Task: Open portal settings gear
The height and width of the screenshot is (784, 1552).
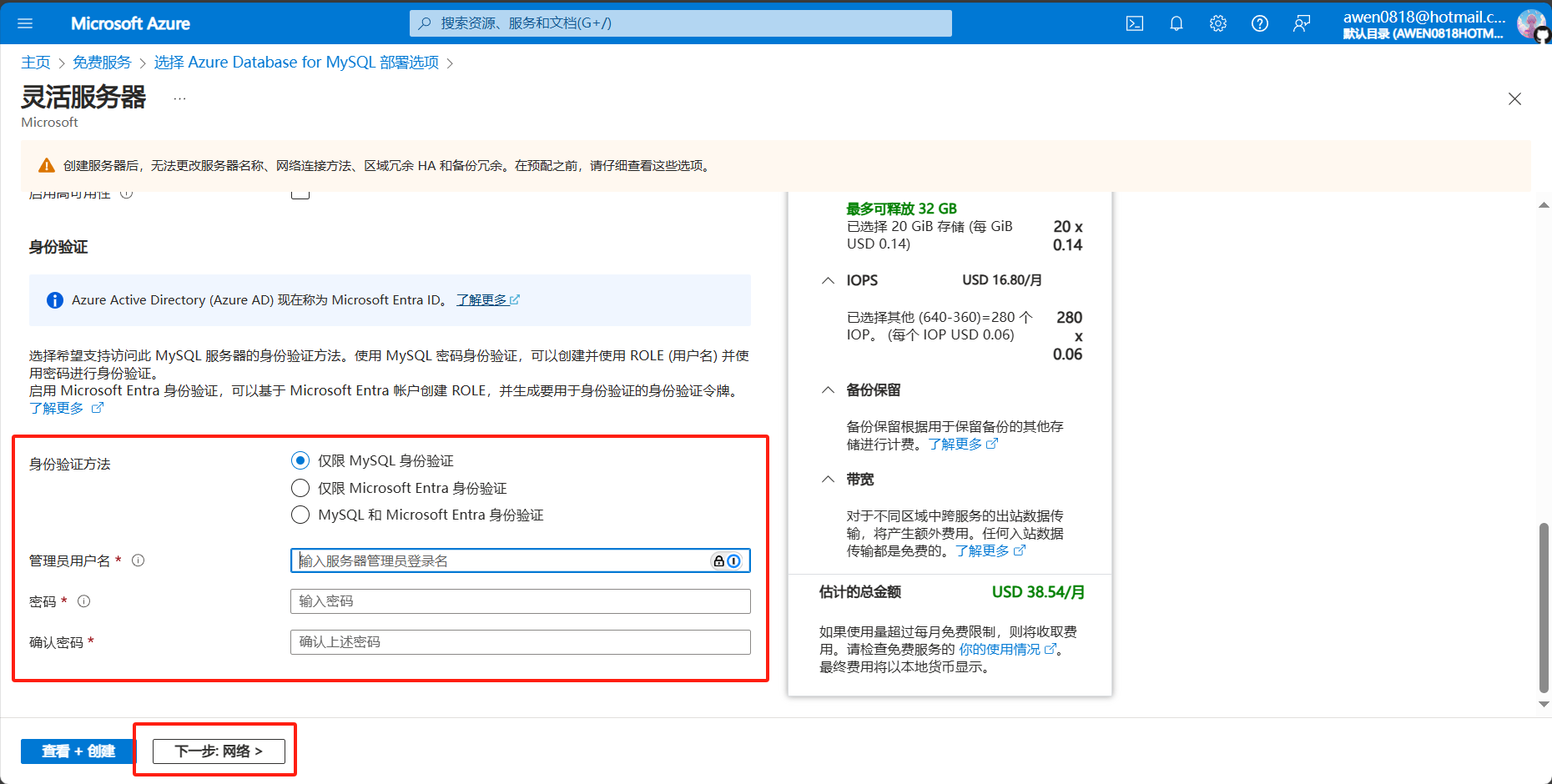Action: coord(1218,23)
